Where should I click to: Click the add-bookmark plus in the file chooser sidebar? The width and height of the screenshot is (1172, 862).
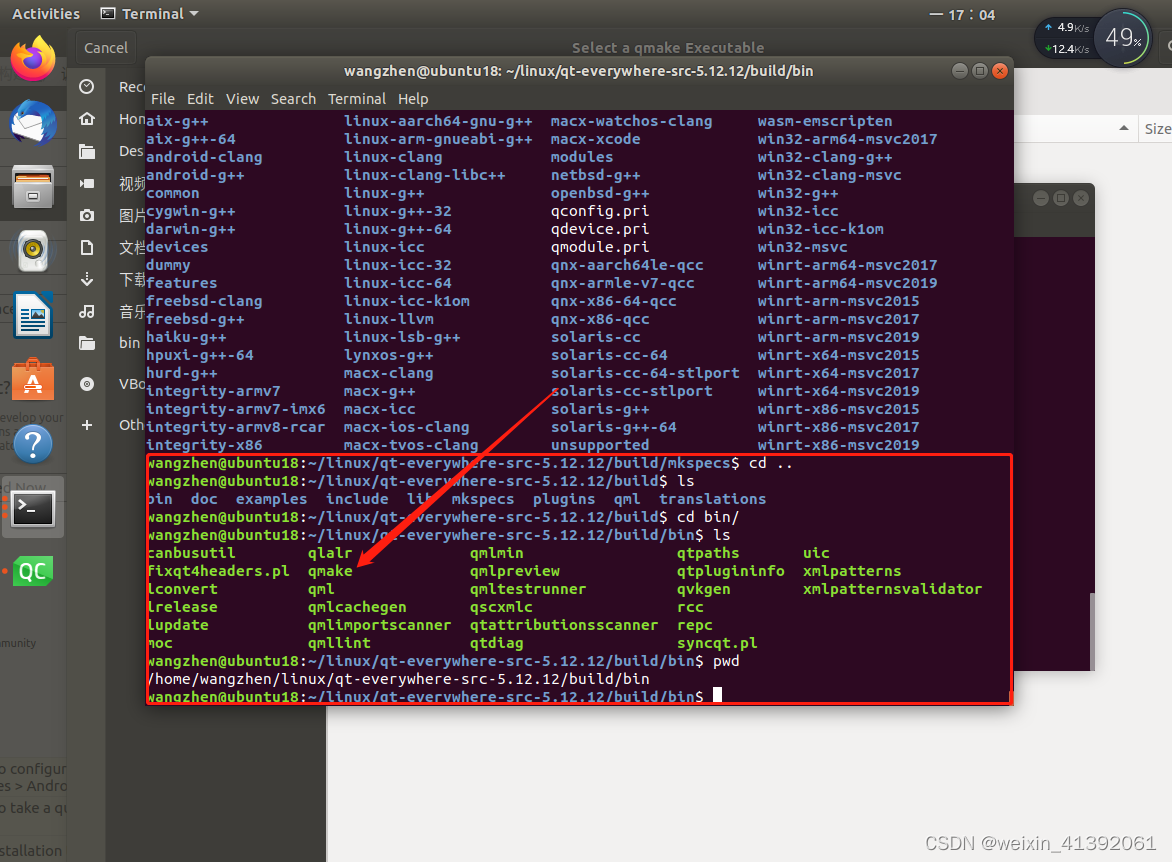(x=86, y=424)
